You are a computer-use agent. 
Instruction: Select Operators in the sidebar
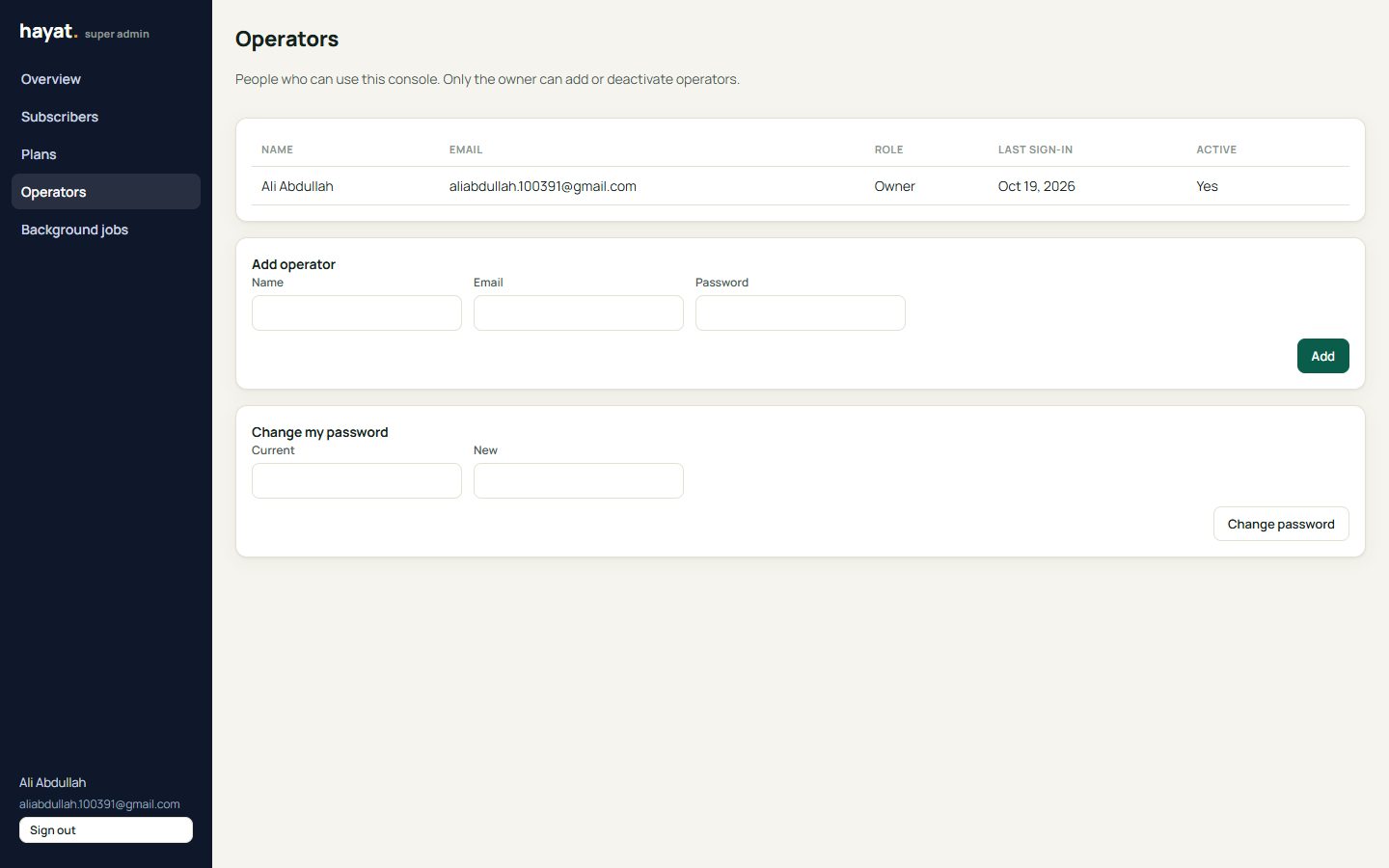(106, 192)
